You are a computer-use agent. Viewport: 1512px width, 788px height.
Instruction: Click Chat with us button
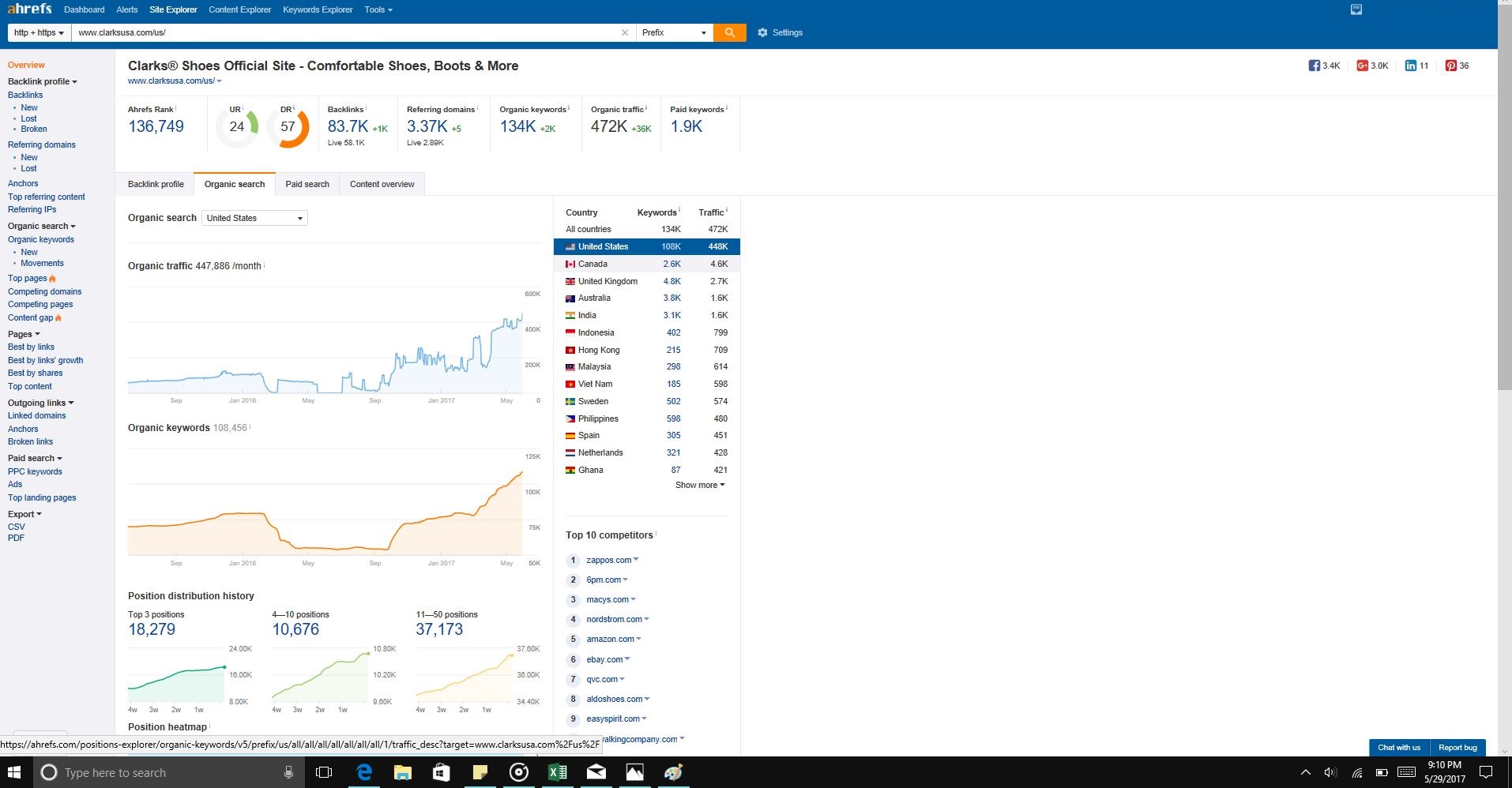1399,748
